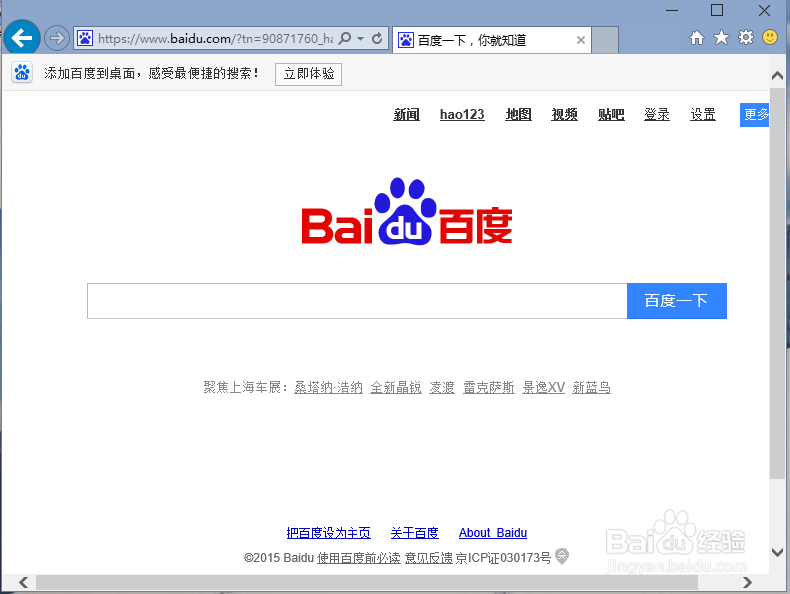The height and width of the screenshot is (594, 790).
Task: Expand the blue 更多 menu
Action: pos(754,115)
